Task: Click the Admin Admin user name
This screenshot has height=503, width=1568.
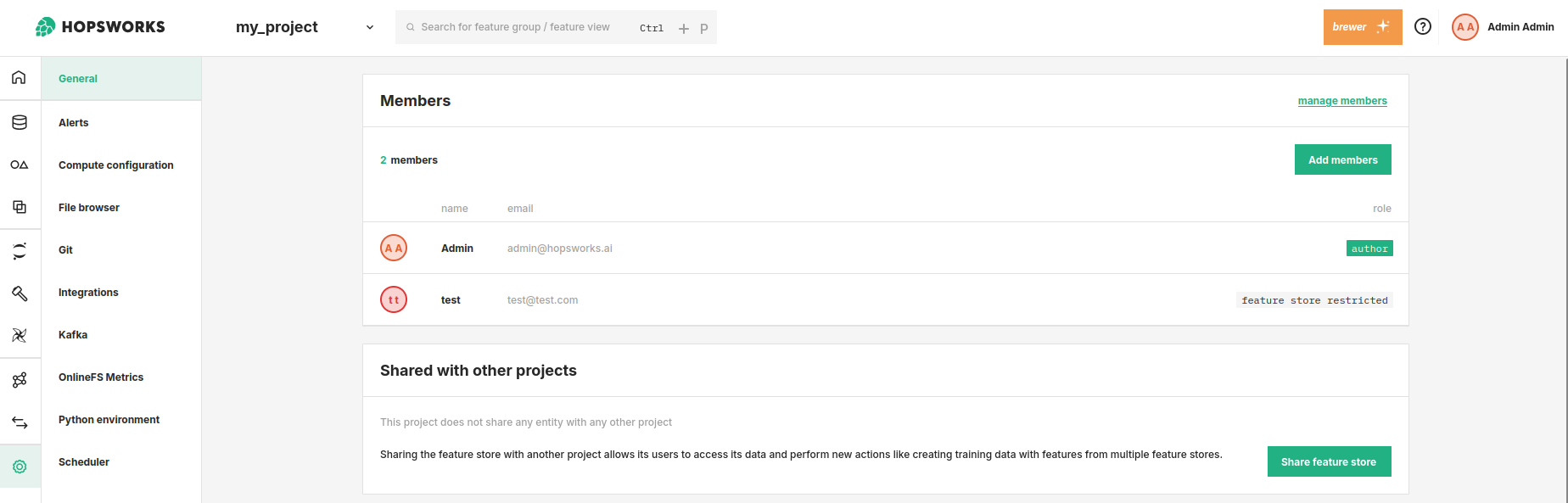Action: (1520, 27)
